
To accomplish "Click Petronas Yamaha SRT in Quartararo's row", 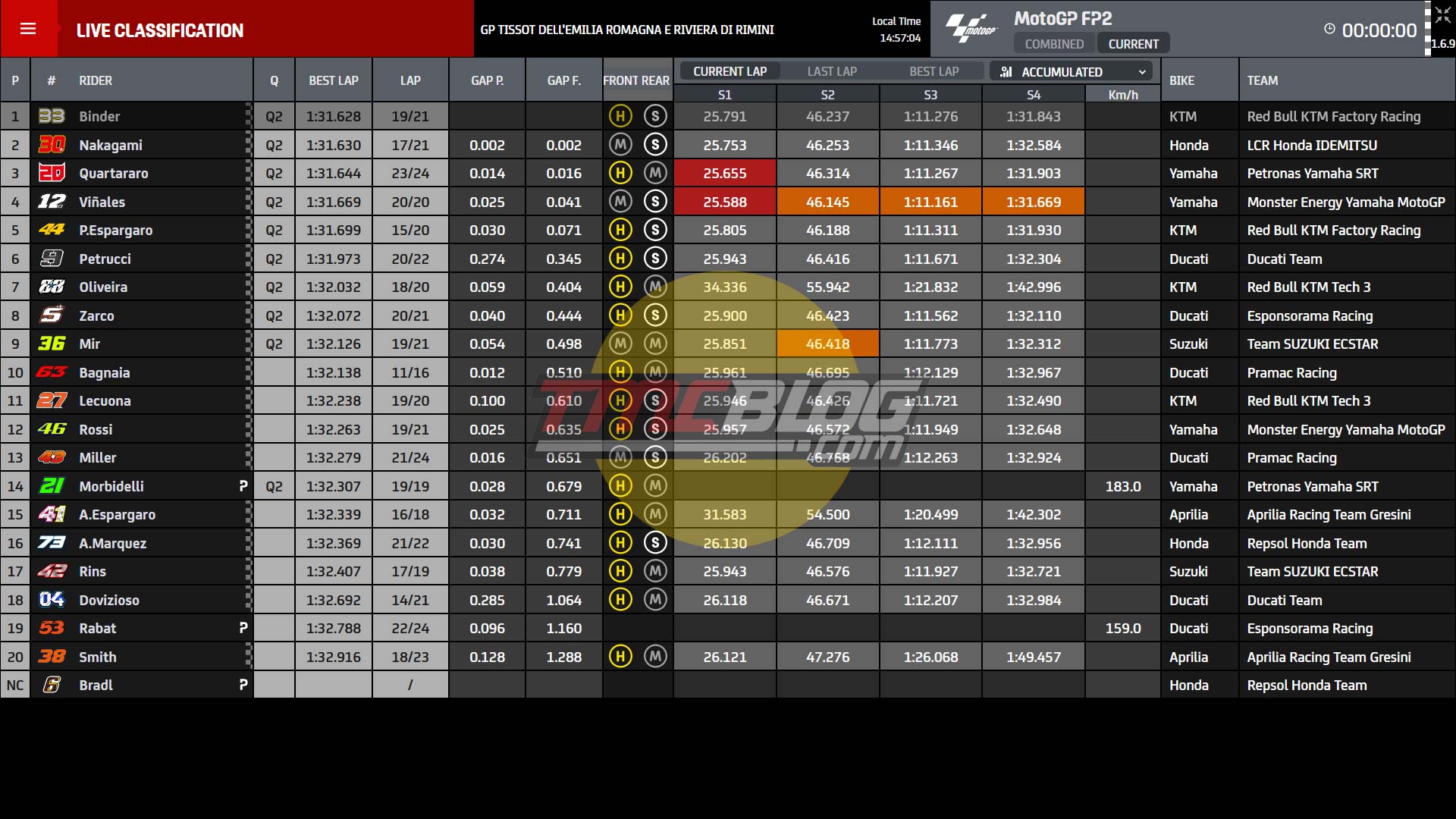I will pyautogui.click(x=1313, y=173).
